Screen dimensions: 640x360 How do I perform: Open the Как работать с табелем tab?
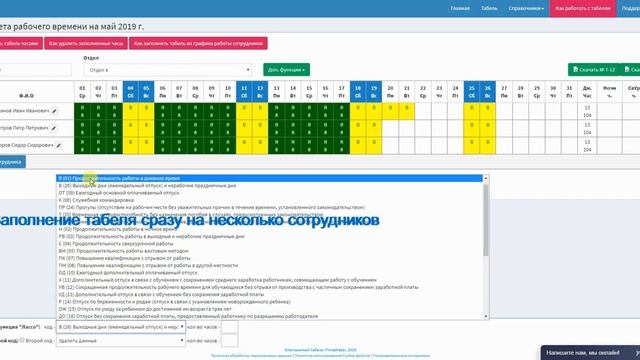583,8
